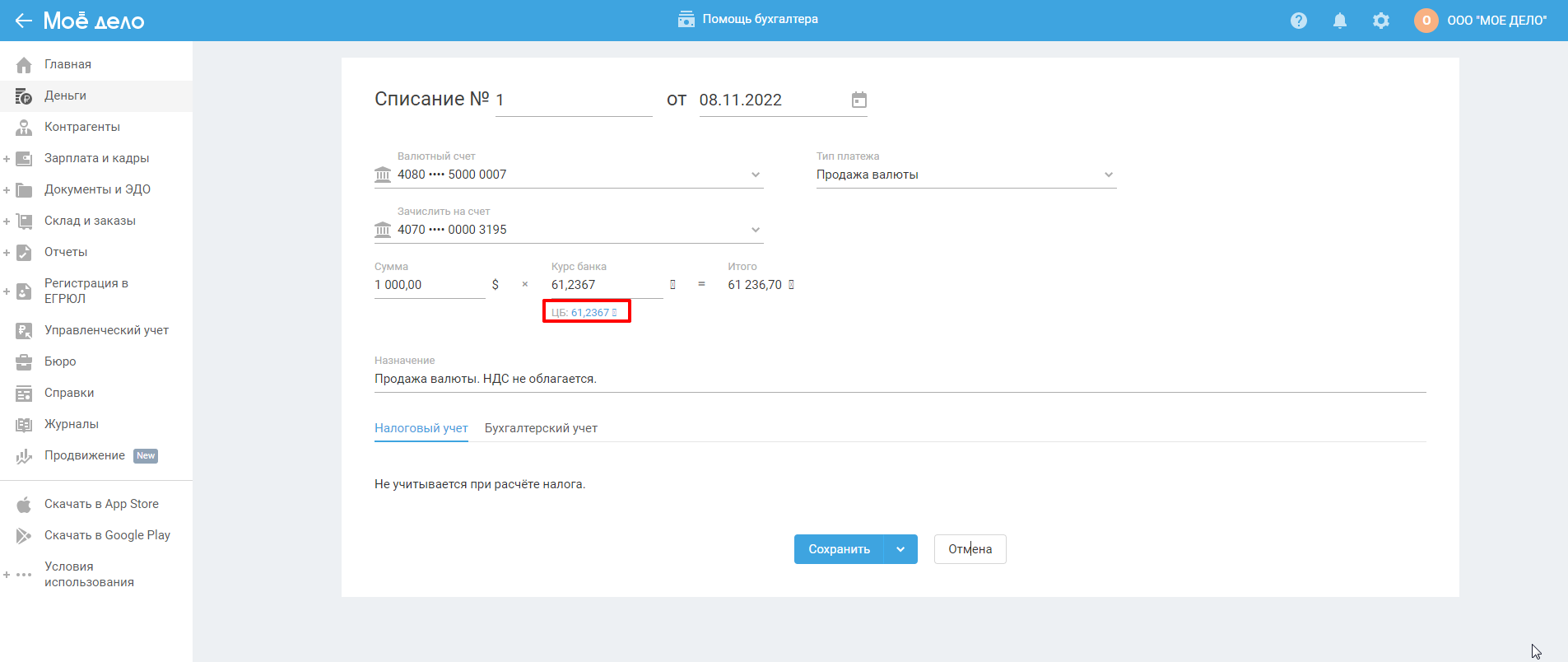Open the Зачислить на счет dropdown
1568x662 pixels.
pos(756,230)
